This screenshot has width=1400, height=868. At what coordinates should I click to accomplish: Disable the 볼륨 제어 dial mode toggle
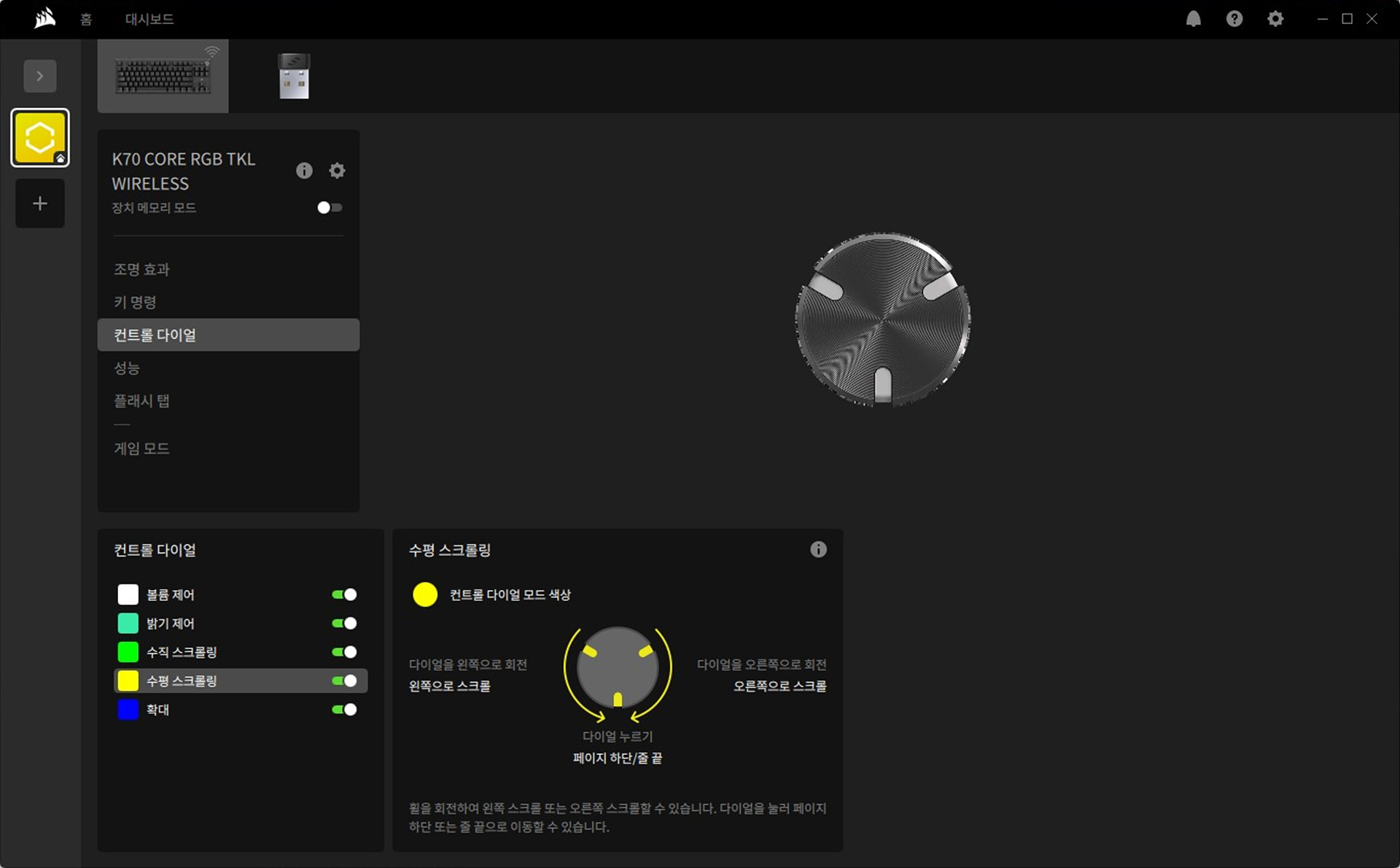coord(344,594)
